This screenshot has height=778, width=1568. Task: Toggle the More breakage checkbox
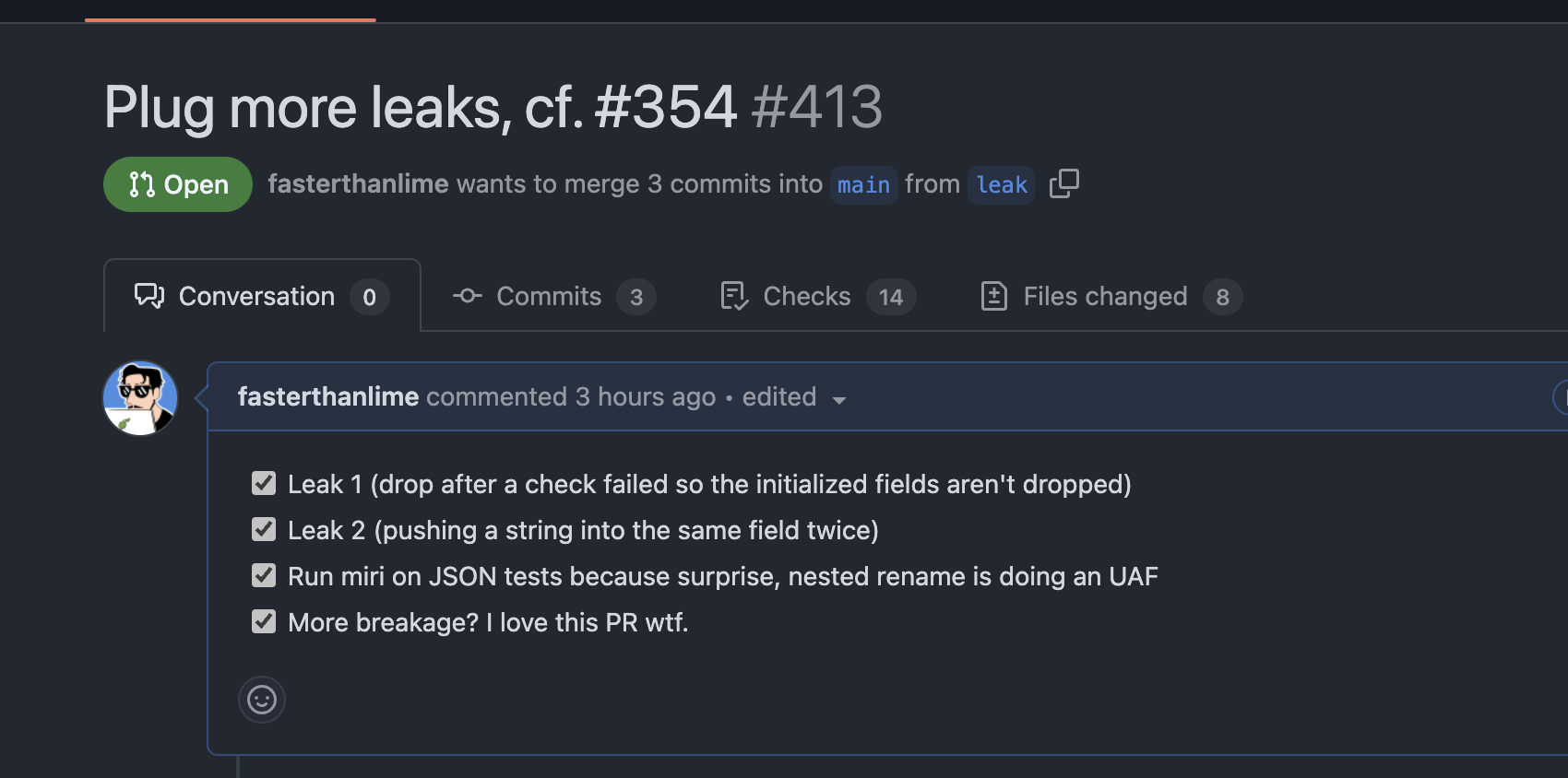(264, 621)
